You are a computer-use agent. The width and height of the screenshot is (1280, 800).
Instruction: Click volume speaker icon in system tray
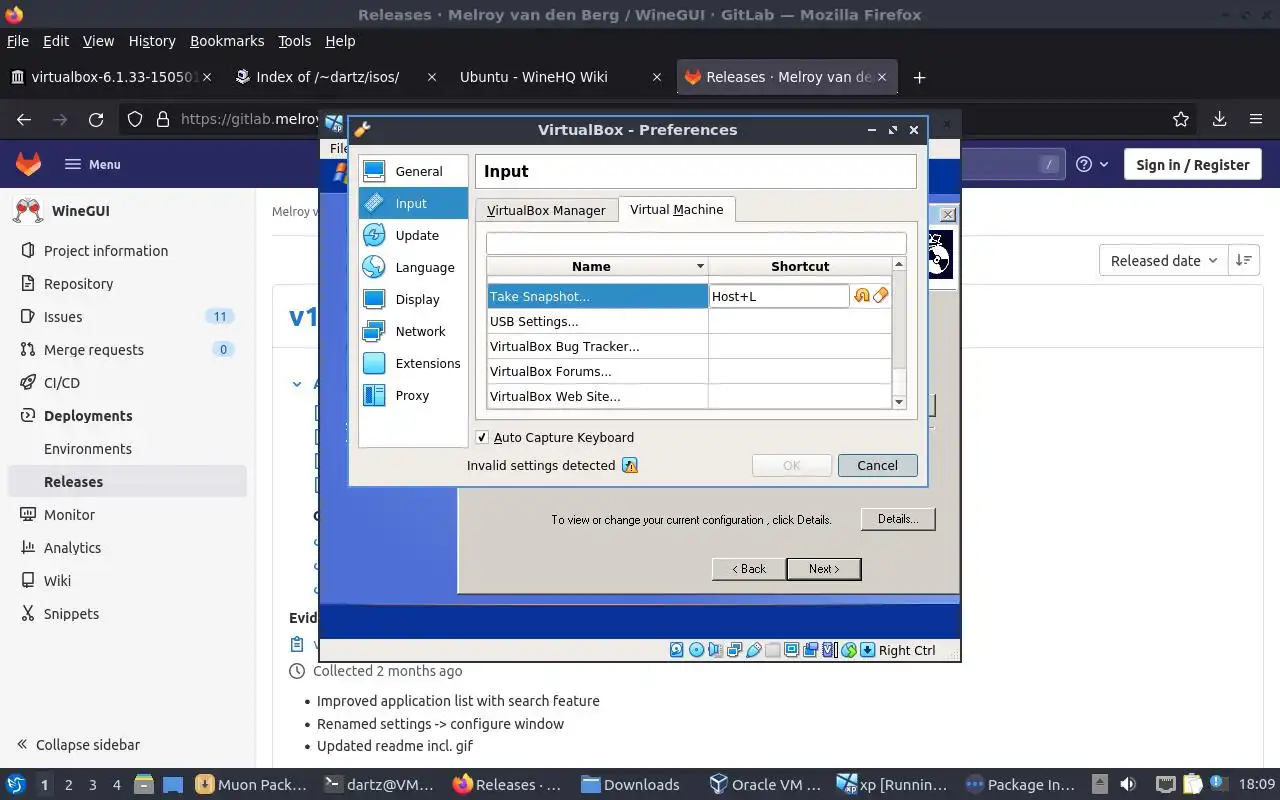point(1127,784)
